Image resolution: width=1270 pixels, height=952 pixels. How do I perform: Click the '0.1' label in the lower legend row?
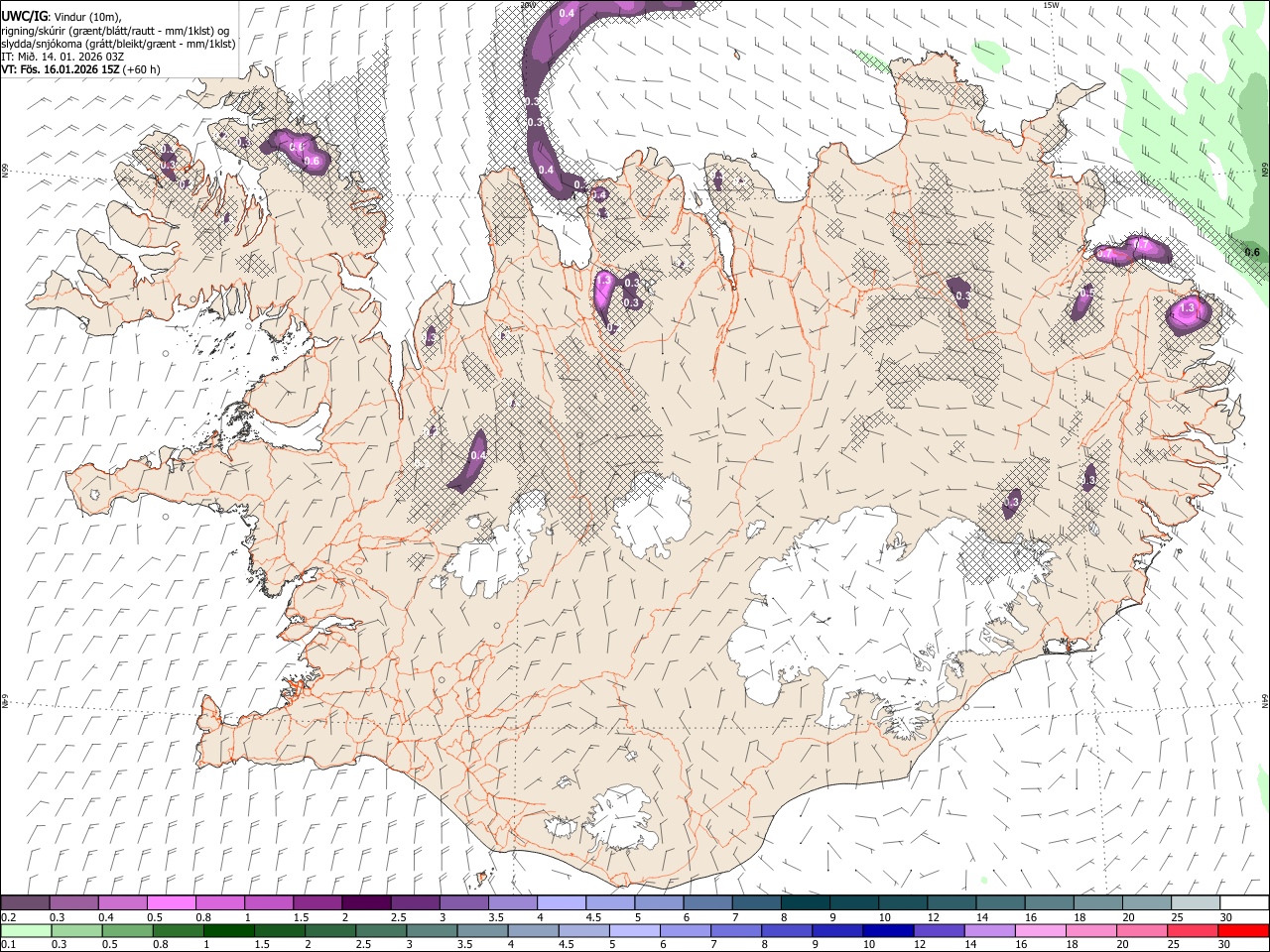point(8,945)
